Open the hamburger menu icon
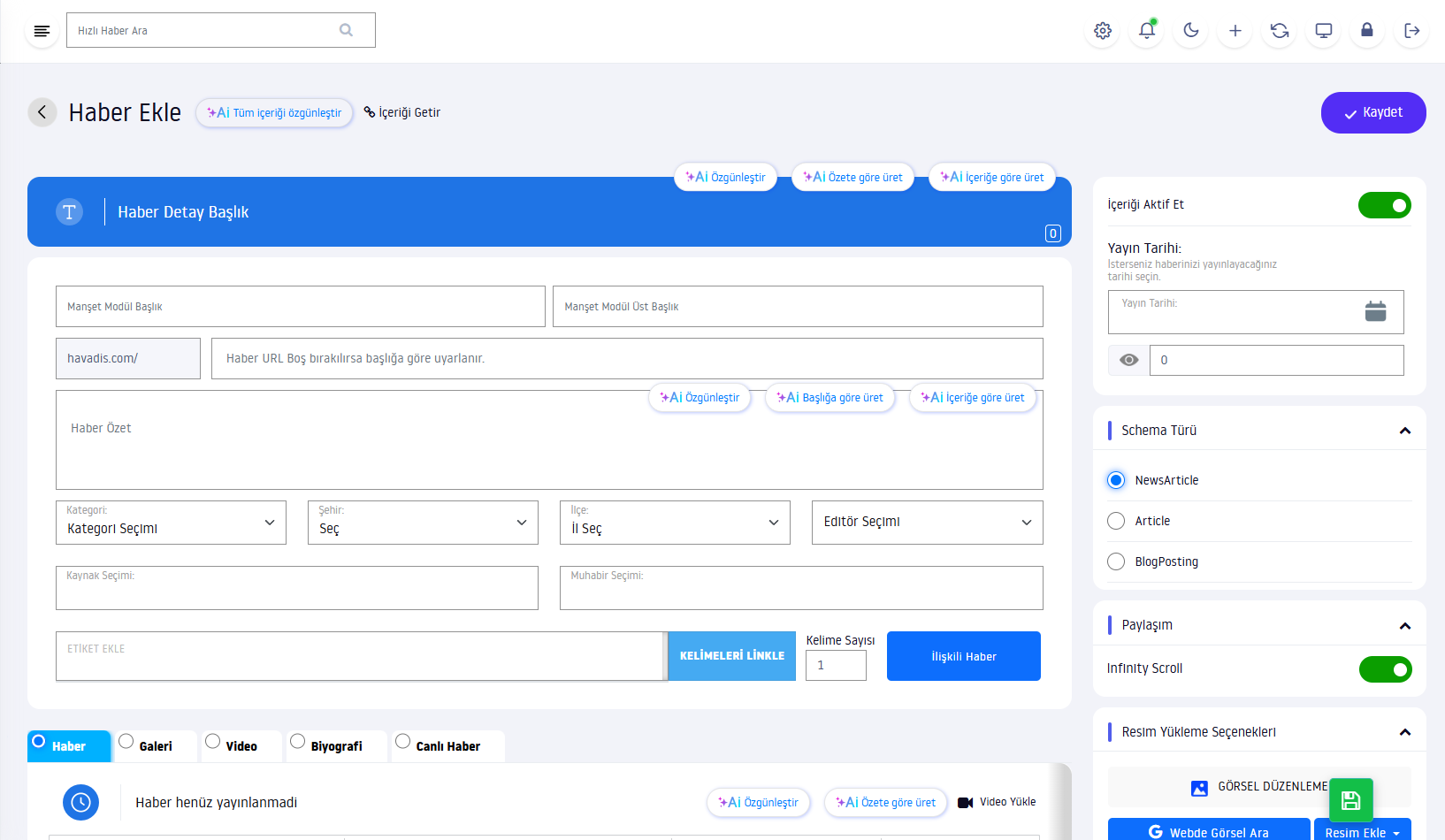This screenshot has width=1445, height=840. pos(42,31)
